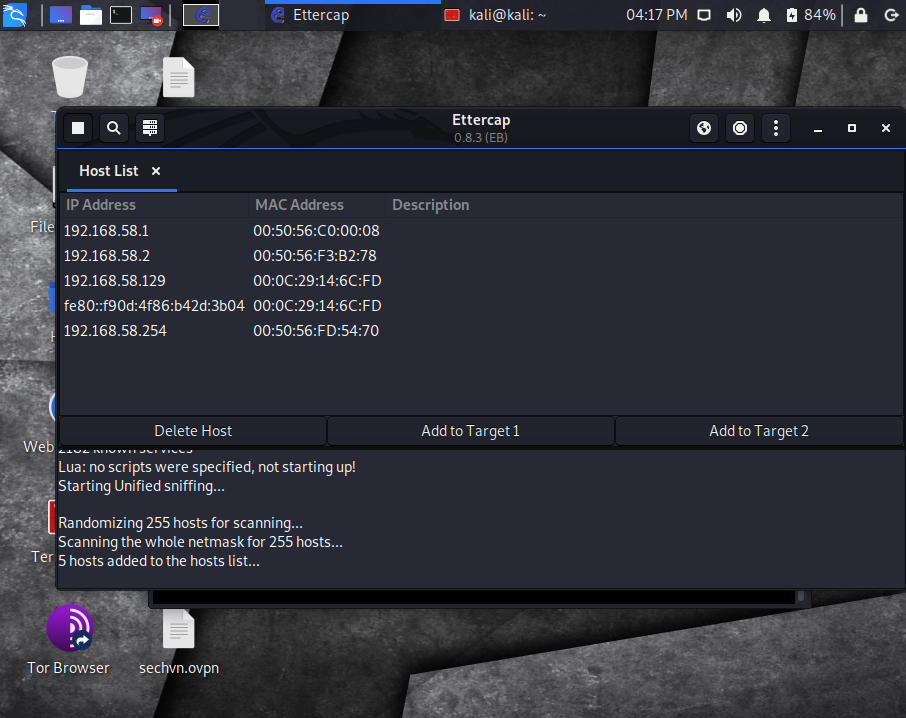Viewport: 906px width, 718px height.
Task: Click Add to Target 1
Action: click(470, 431)
